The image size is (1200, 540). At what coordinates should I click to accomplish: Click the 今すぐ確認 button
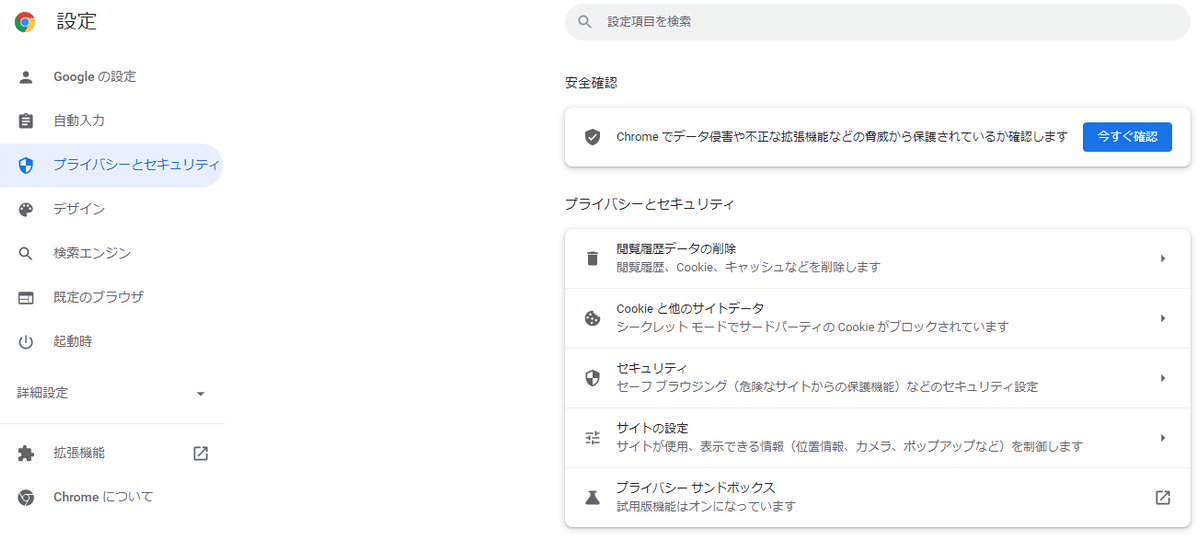coord(1127,137)
